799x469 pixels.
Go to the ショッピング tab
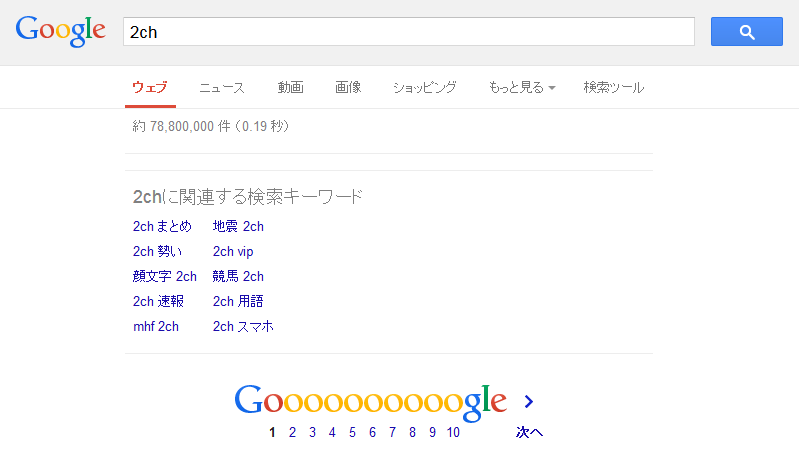424,88
